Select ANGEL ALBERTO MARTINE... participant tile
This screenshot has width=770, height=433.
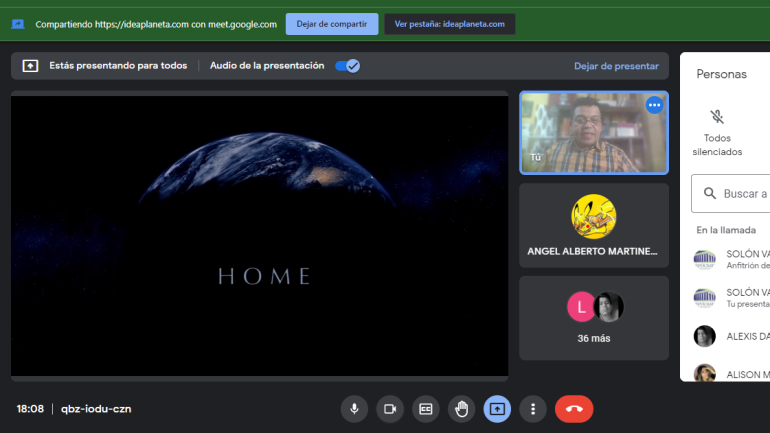[x=594, y=226]
